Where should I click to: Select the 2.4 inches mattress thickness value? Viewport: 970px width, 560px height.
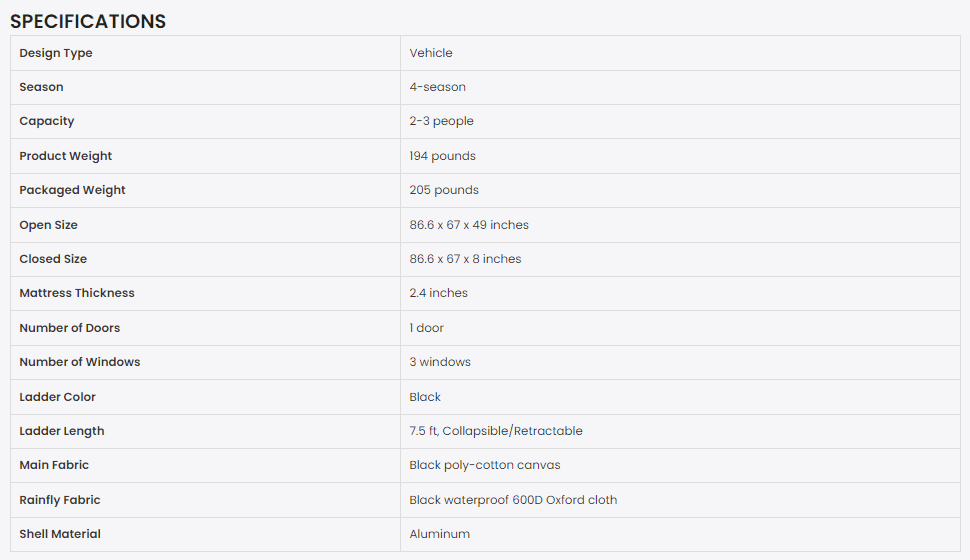(x=438, y=293)
